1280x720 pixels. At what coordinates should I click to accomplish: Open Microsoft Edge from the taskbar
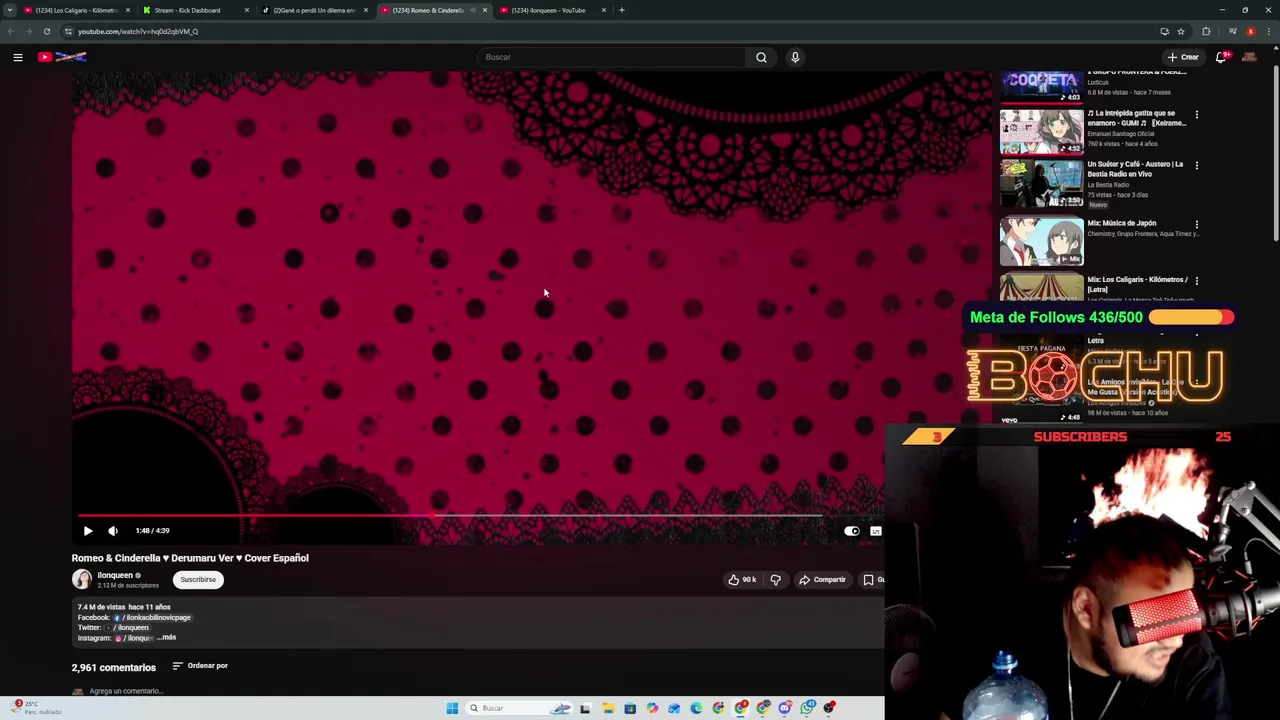pos(696,708)
